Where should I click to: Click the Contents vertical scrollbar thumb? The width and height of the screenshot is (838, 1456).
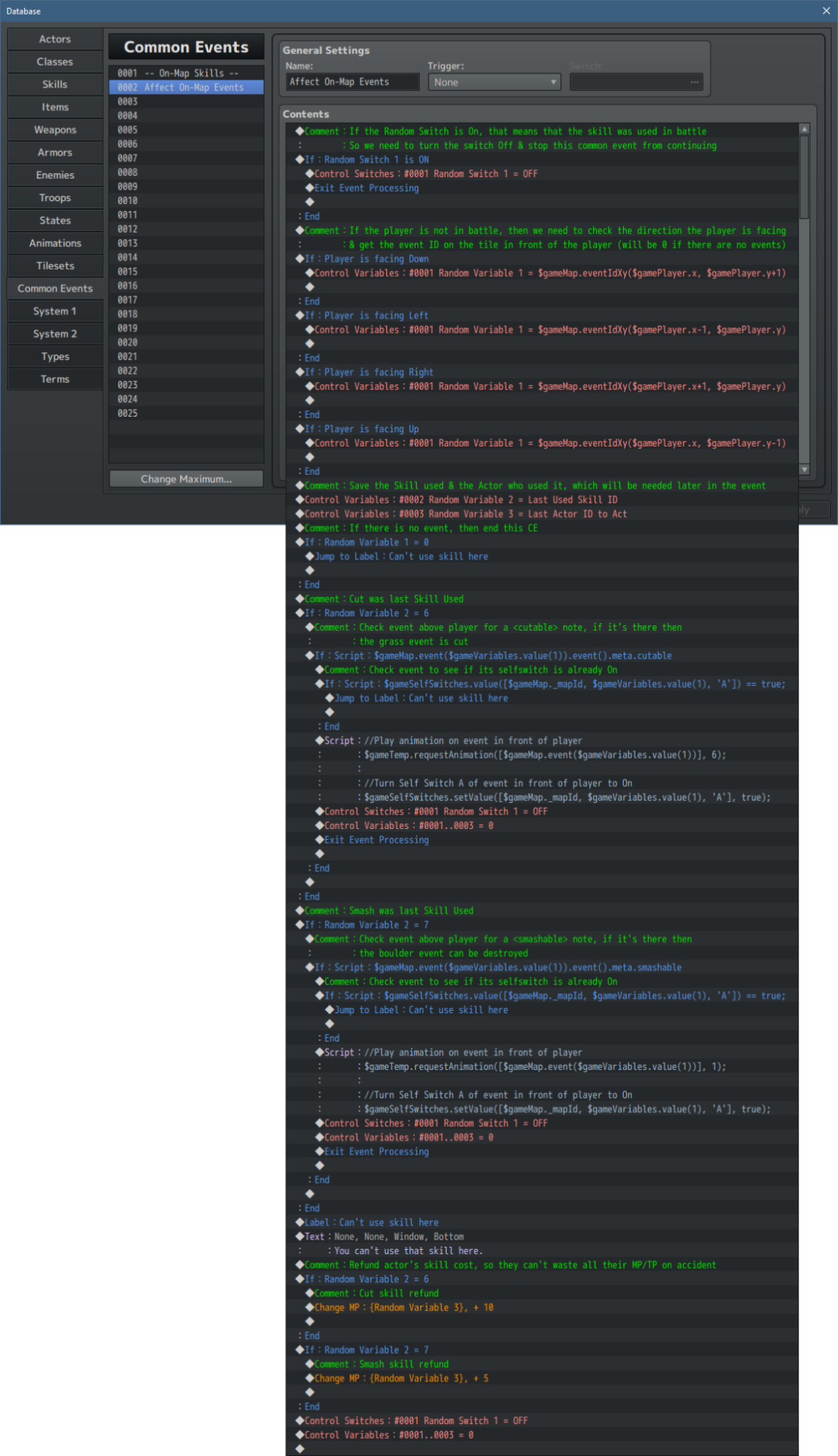tap(804, 177)
